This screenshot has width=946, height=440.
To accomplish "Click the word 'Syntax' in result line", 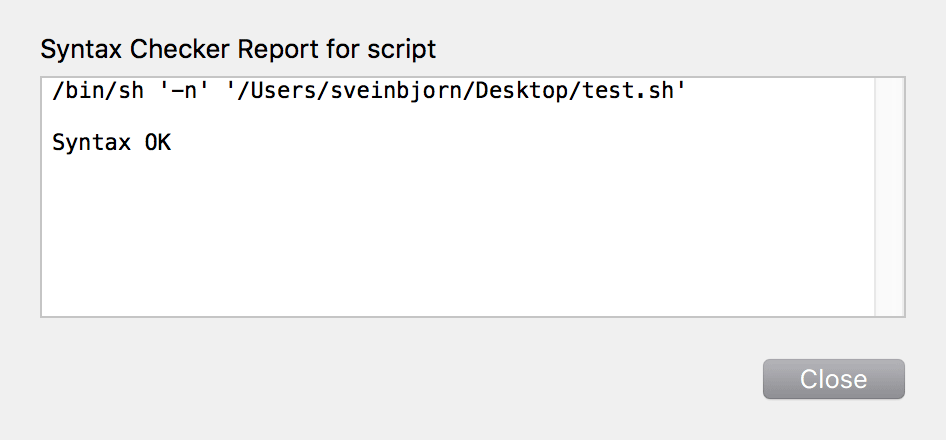I will click(x=91, y=143).
